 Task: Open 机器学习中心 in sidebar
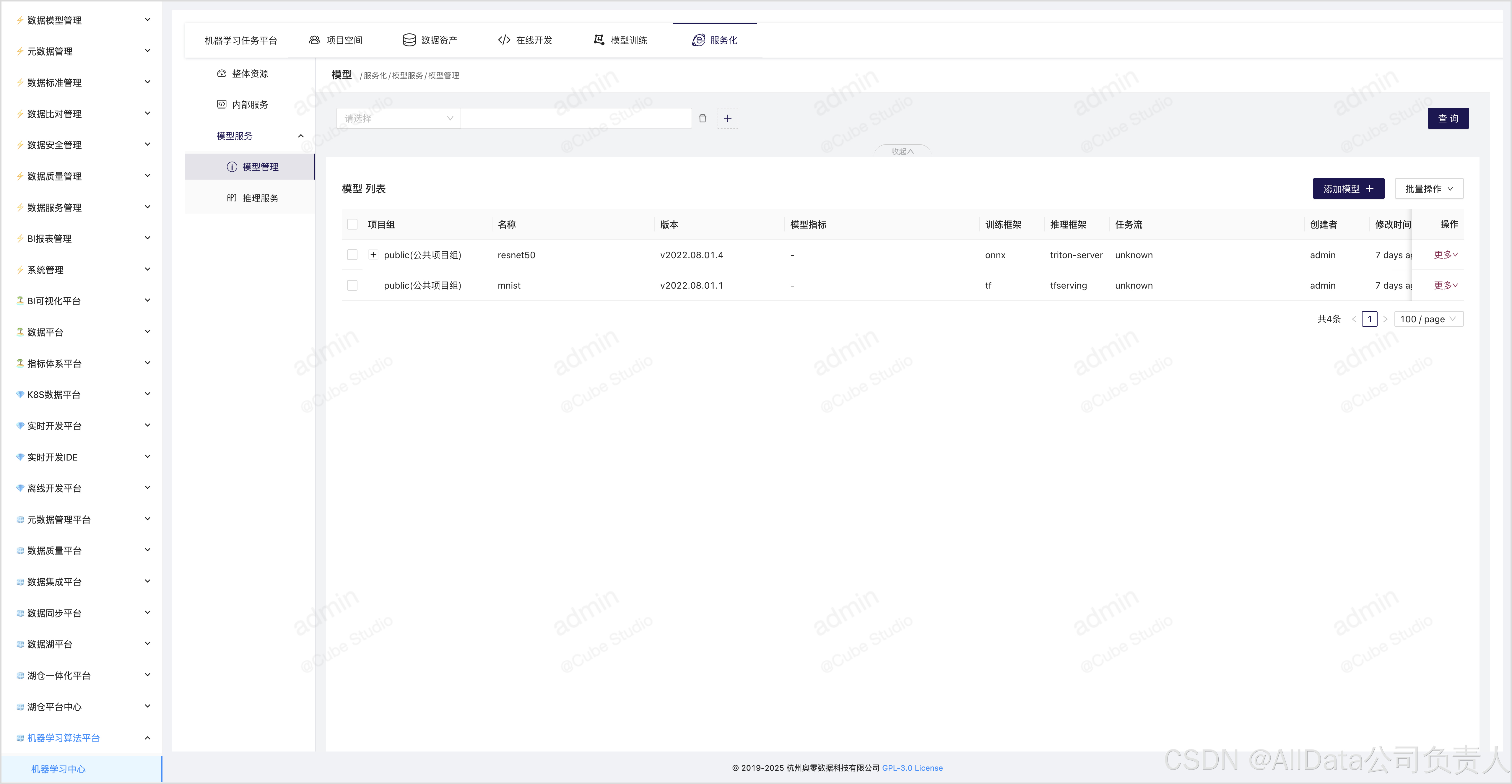point(81,769)
